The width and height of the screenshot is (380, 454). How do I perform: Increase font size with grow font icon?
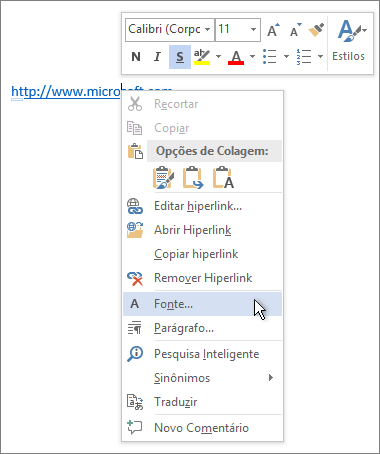click(274, 30)
